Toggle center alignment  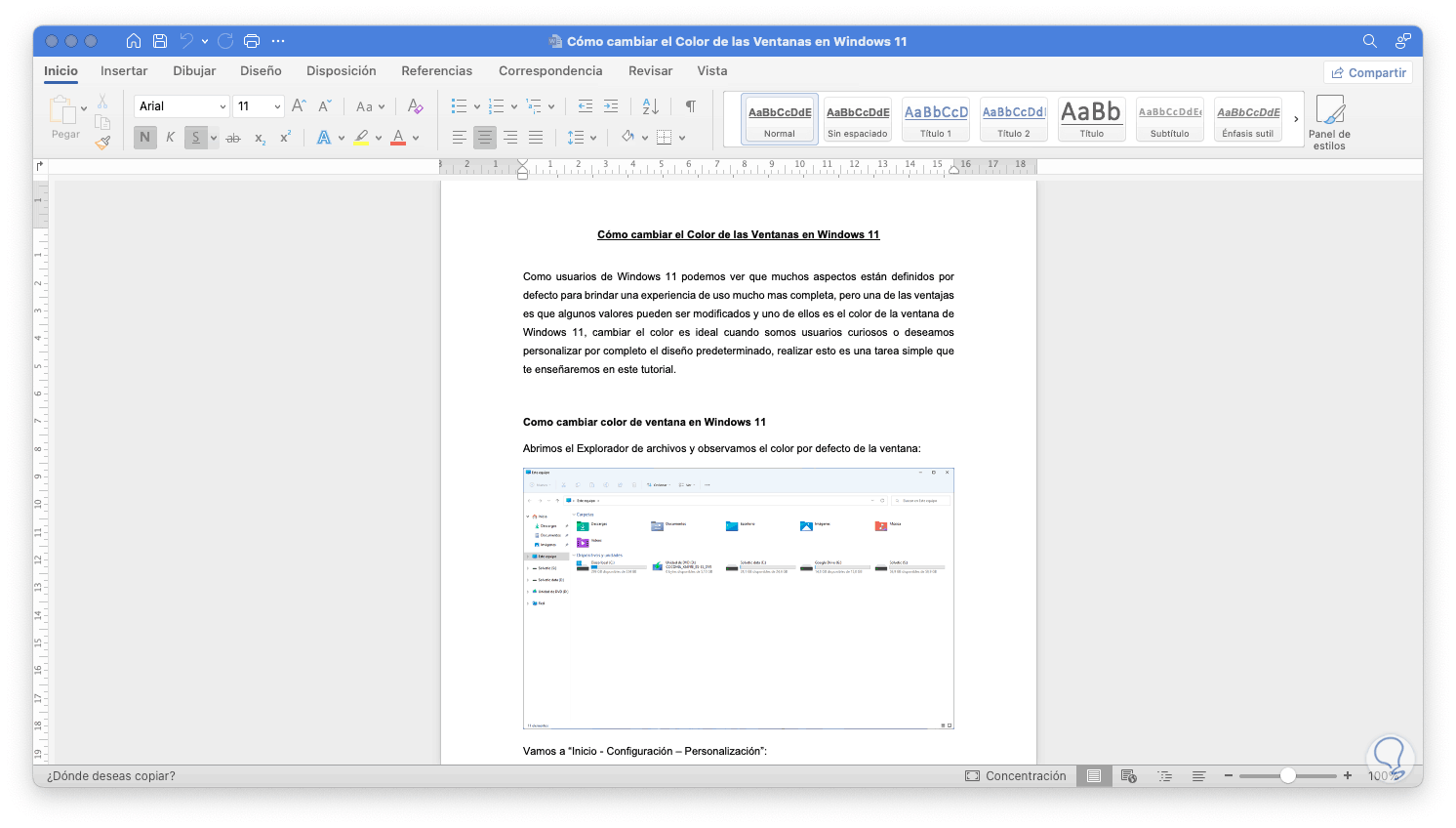[485, 138]
